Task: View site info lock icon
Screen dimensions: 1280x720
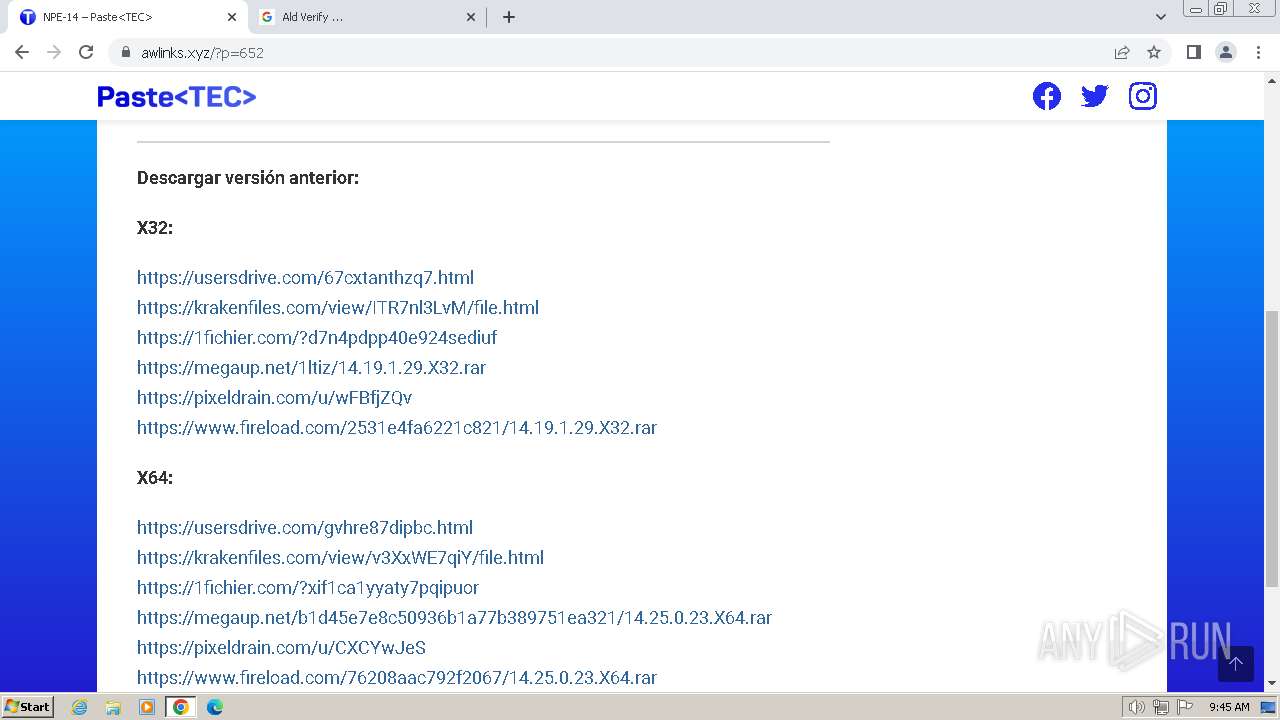Action: (x=126, y=53)
